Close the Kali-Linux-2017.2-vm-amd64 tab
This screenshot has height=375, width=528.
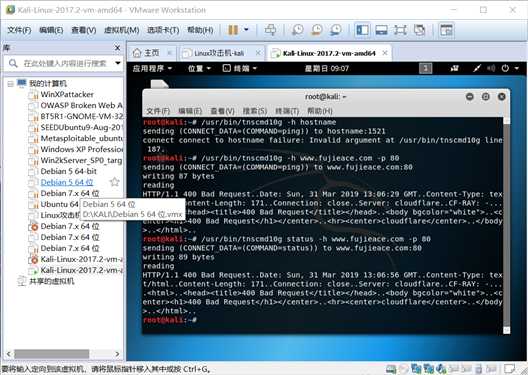tap(385, 53)
